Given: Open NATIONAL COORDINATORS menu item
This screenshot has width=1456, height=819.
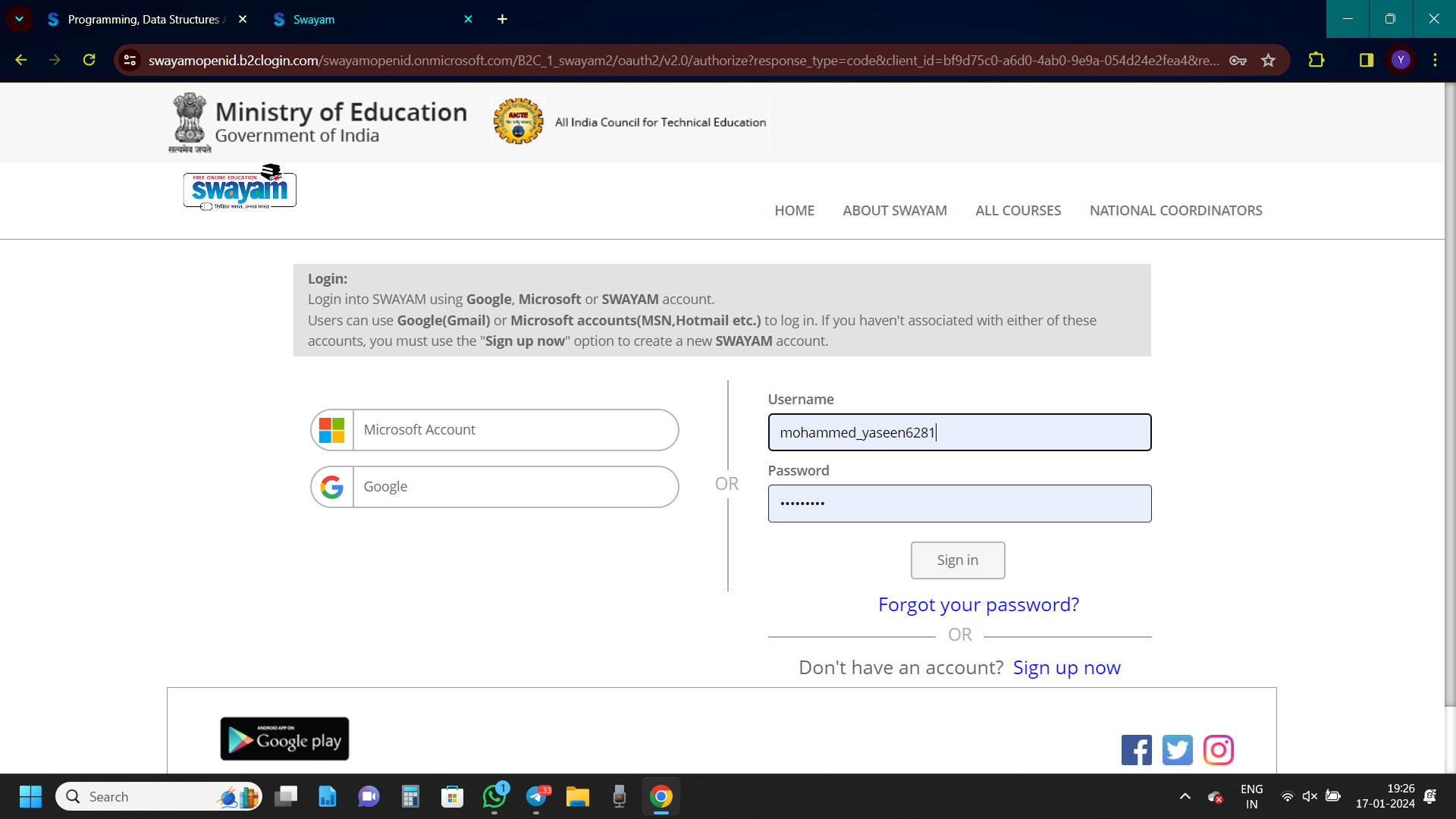Looking at the screenshot, I should (x=1175, y=210).
